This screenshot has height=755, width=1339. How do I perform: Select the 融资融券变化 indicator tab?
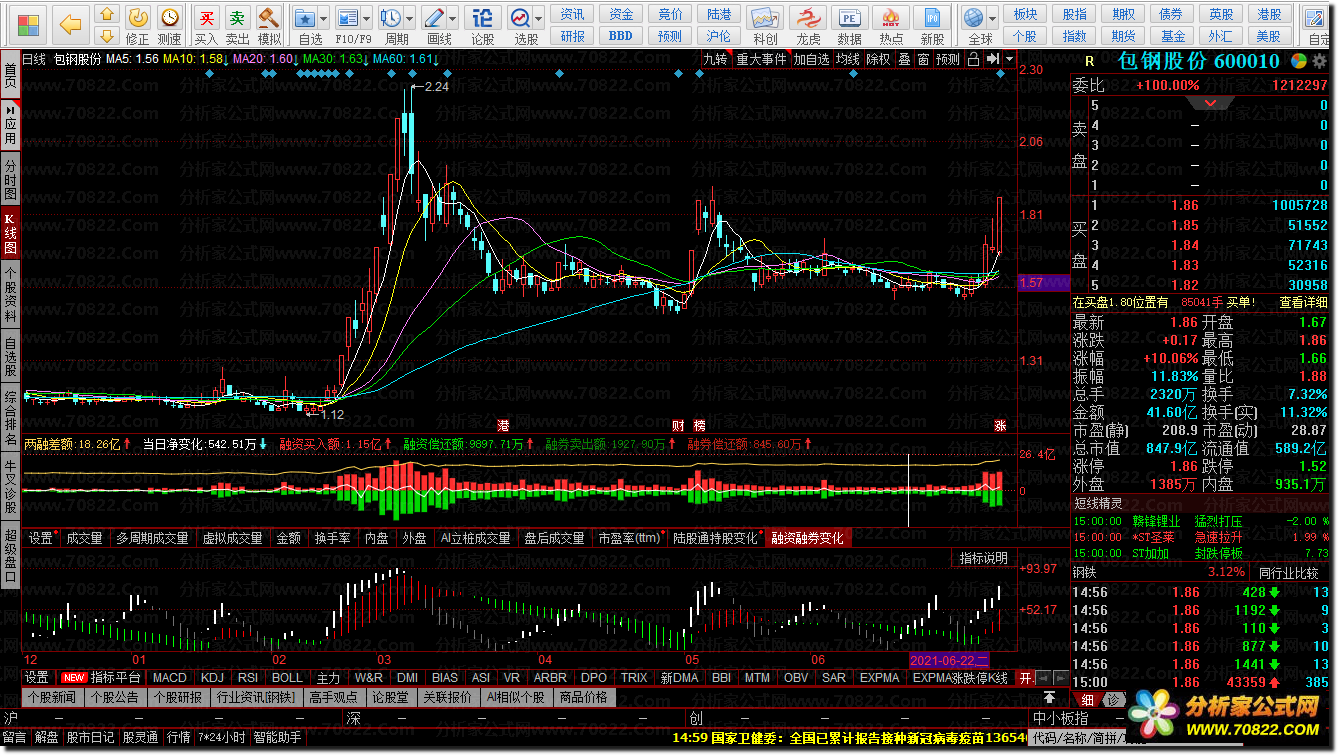pyautogui.click(x=808, y=538)
